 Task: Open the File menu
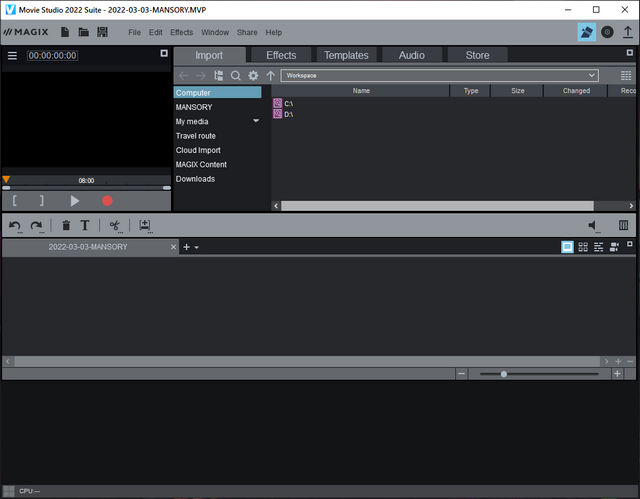(134, 32)
